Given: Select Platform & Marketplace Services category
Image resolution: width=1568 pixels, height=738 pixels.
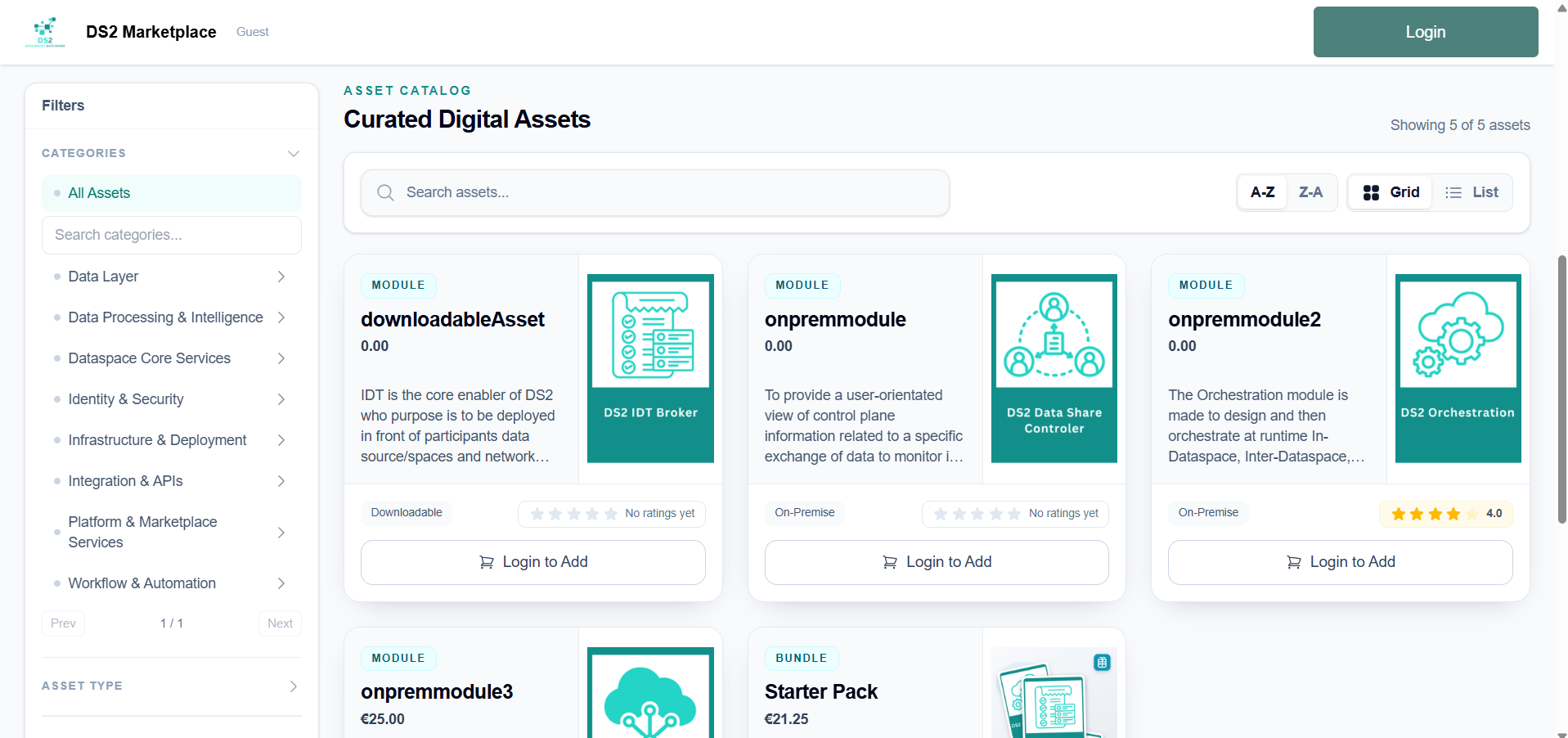Looking at the screenshot, I should [x=142, y=532].
